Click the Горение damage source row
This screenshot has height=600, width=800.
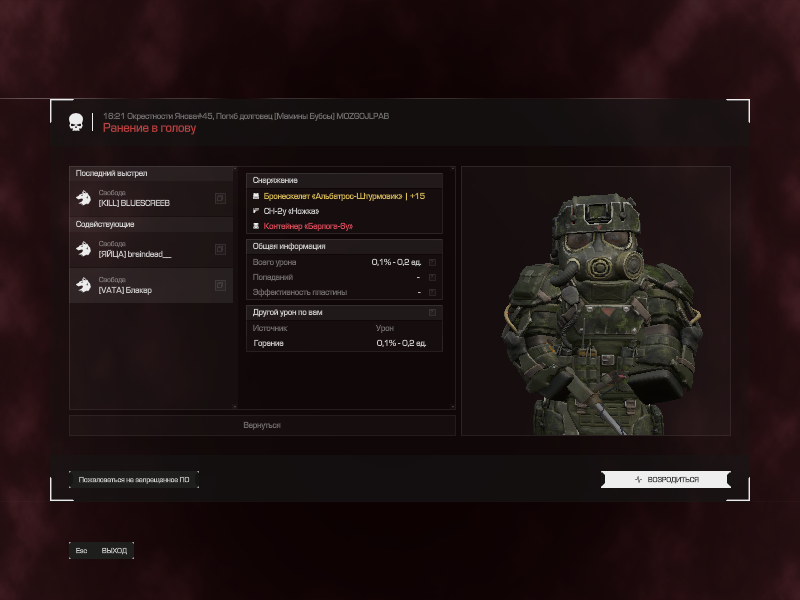pos(344,343)
